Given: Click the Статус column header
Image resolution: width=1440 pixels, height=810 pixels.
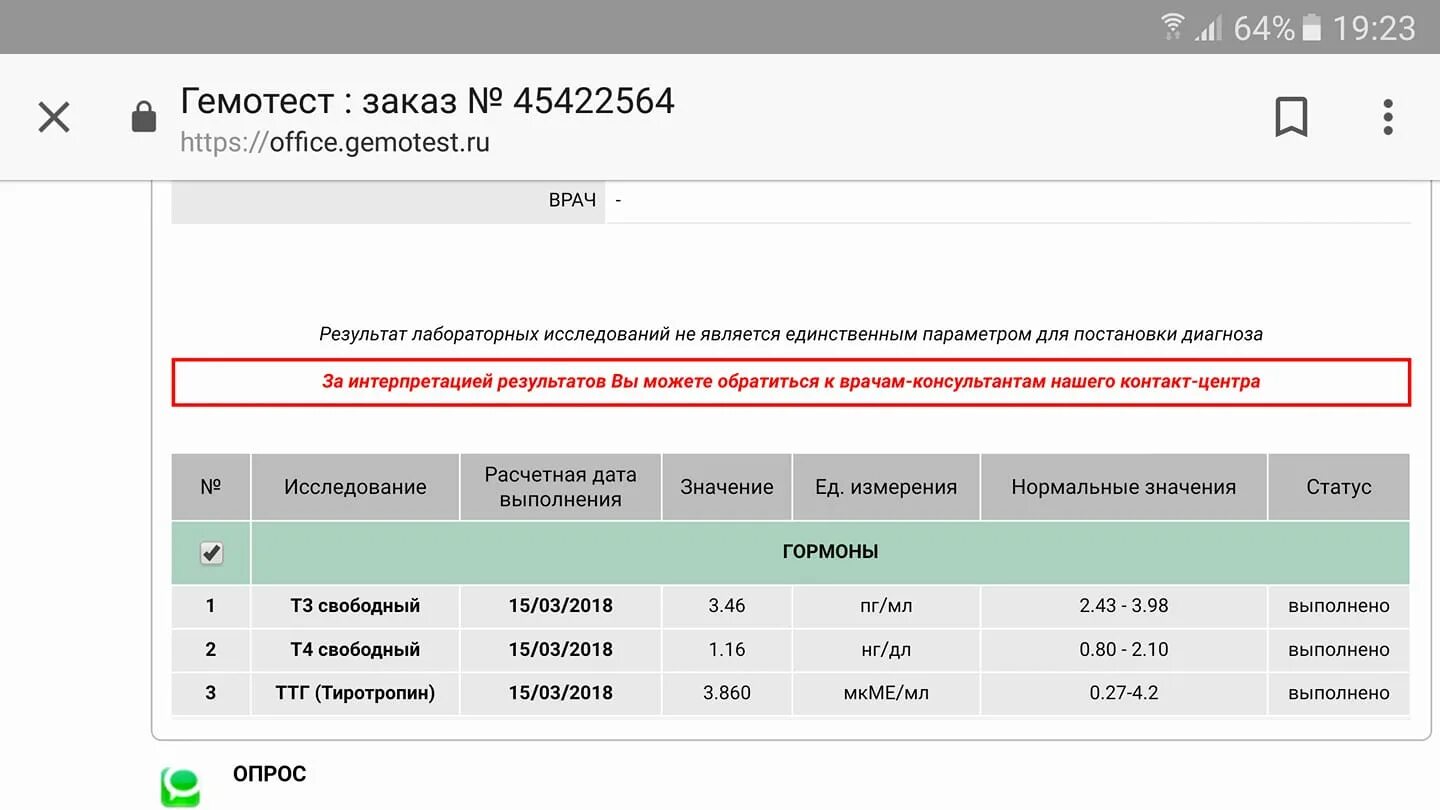Looking at the screenshot, I should point(1339,487).
